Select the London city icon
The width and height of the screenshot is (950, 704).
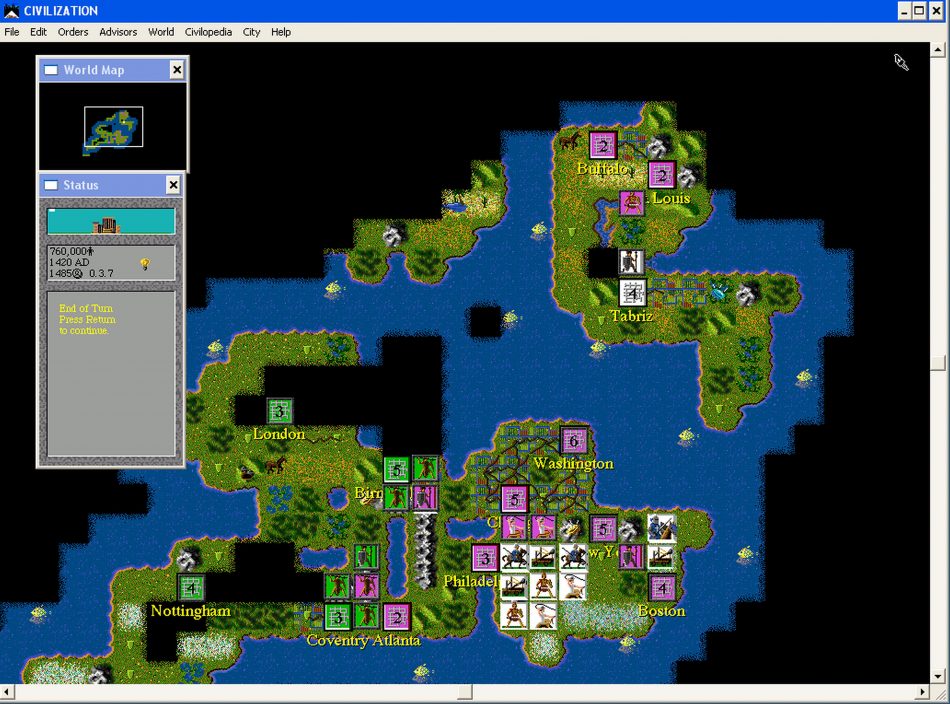click(280, 410)
